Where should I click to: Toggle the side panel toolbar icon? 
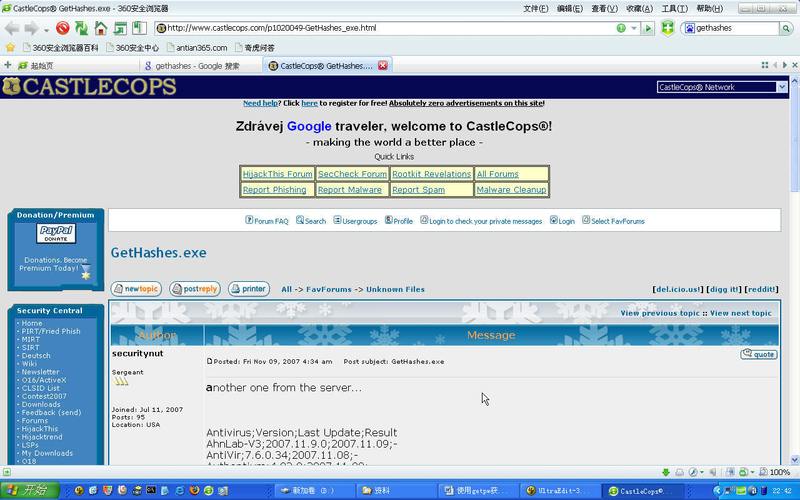click(139, 28)
